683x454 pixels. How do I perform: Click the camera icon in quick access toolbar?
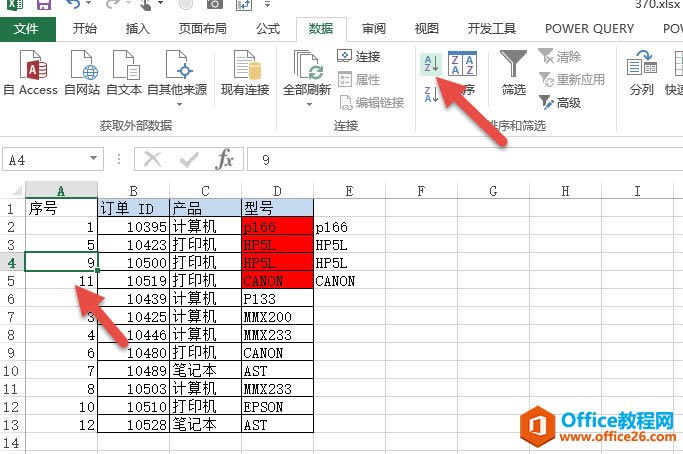pos(214,4)
